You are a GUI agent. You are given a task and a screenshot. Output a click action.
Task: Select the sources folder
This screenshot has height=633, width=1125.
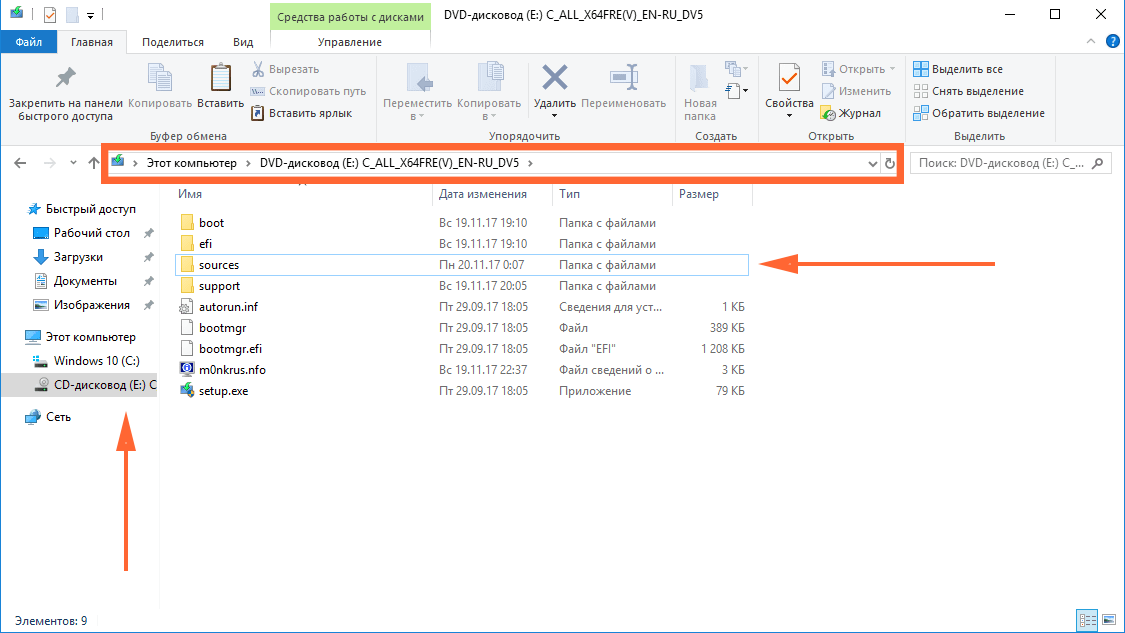(x=461, y=265)
